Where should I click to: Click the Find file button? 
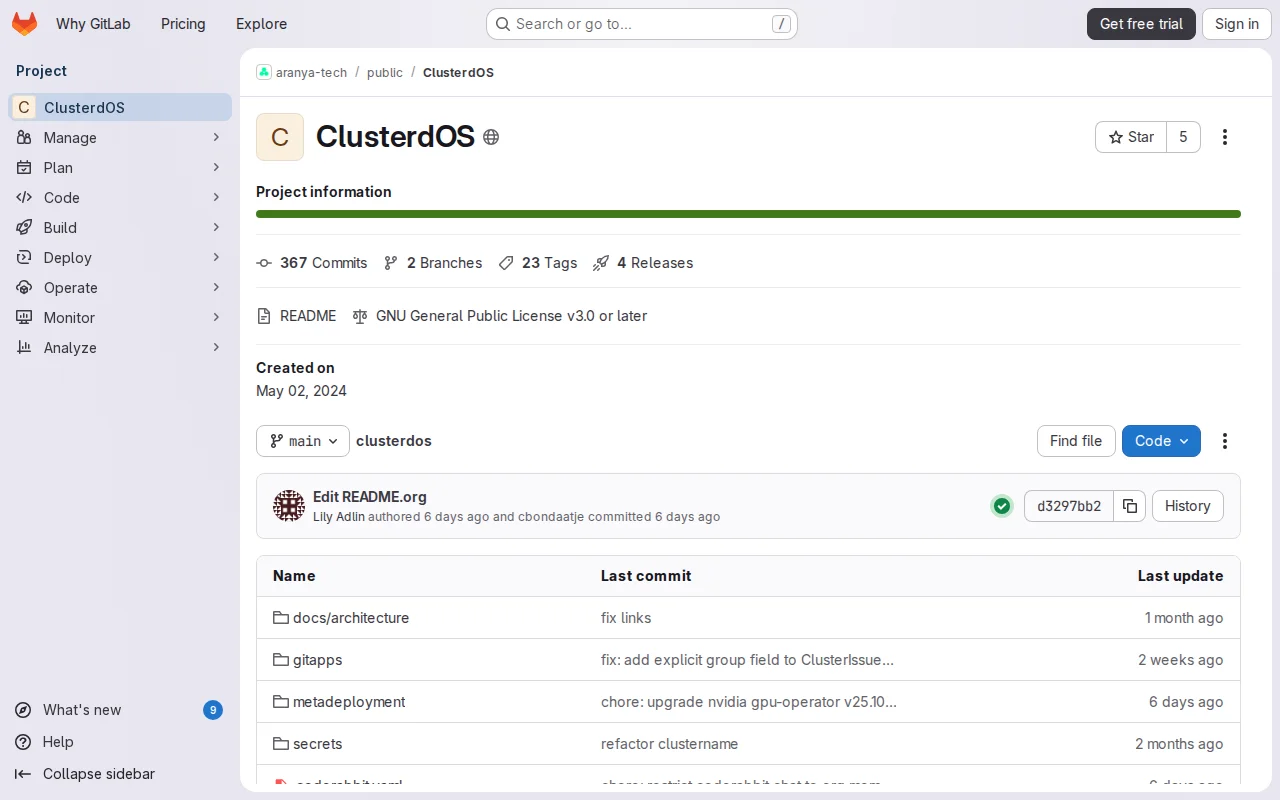[x=1076, y=441]
